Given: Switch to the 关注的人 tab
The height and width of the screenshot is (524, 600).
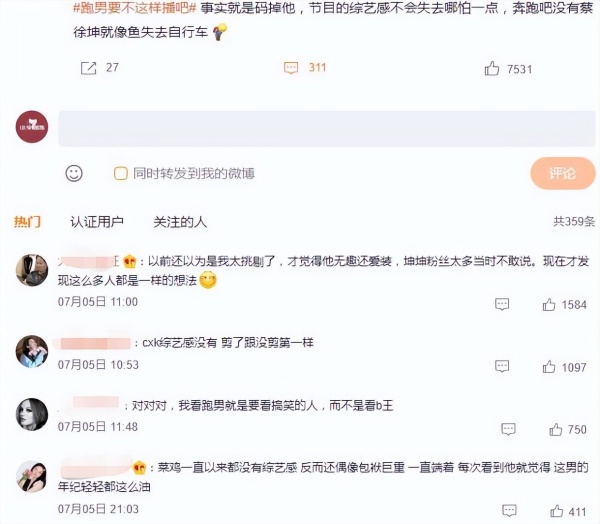Looking at the screenshot, I should tap(180, 222).
